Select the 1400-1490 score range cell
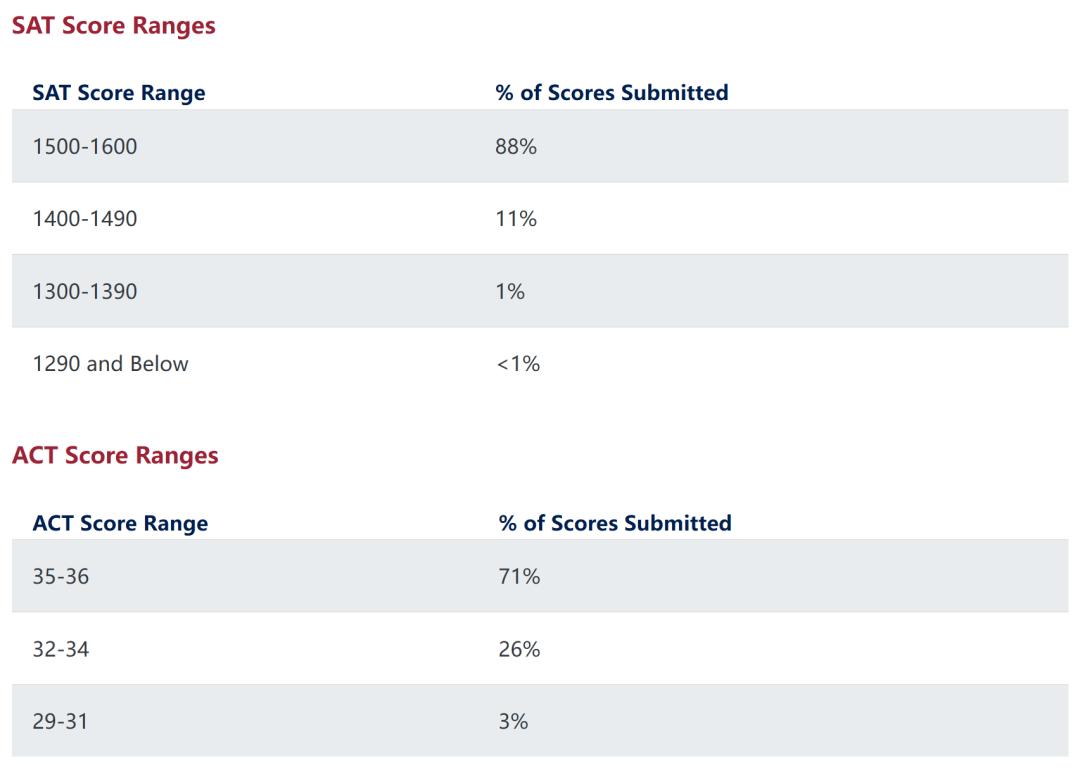This screenshot has height=768, width=1080. pos(85,219)
